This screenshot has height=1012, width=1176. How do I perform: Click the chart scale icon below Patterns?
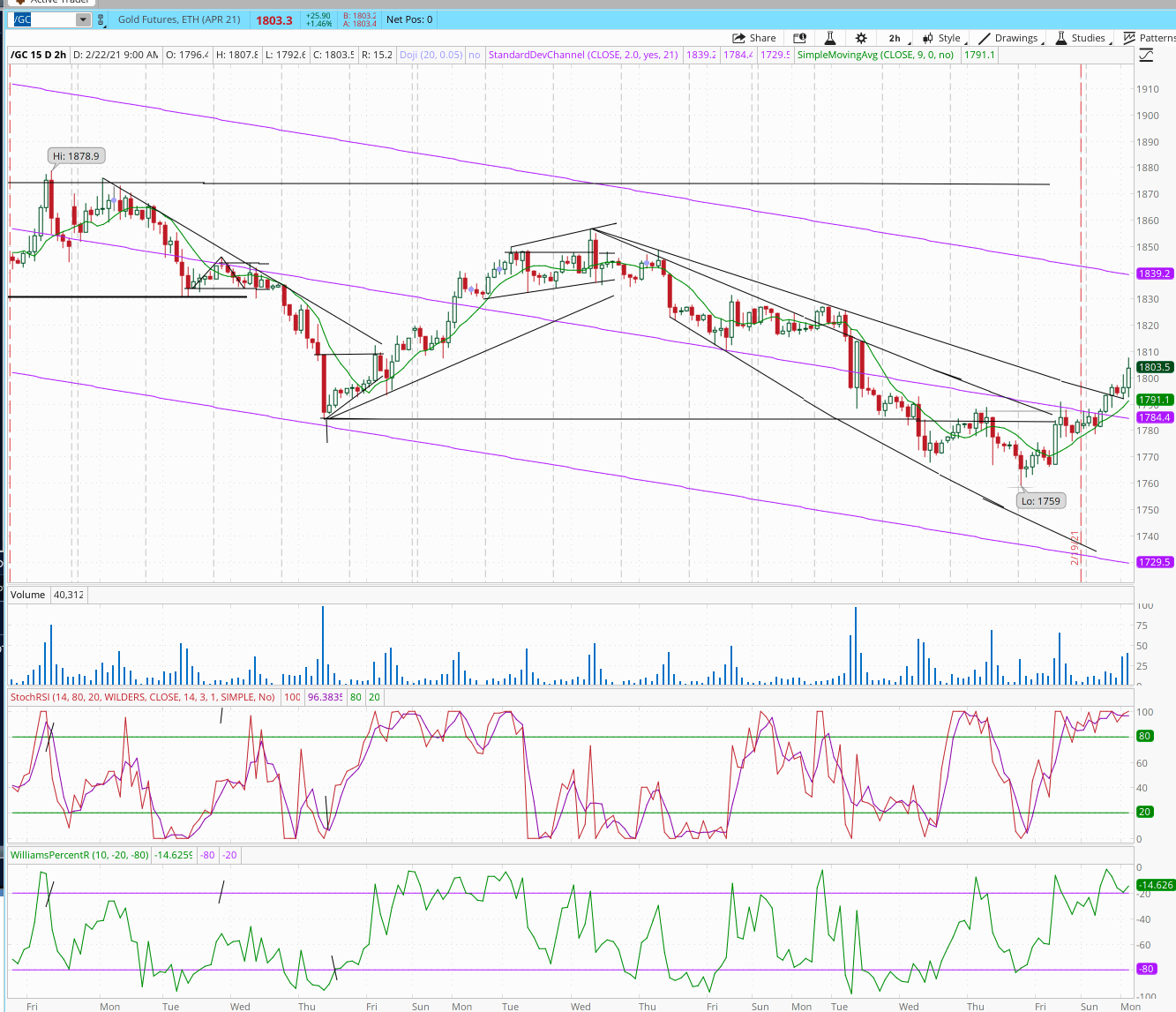coord(1146,56)
